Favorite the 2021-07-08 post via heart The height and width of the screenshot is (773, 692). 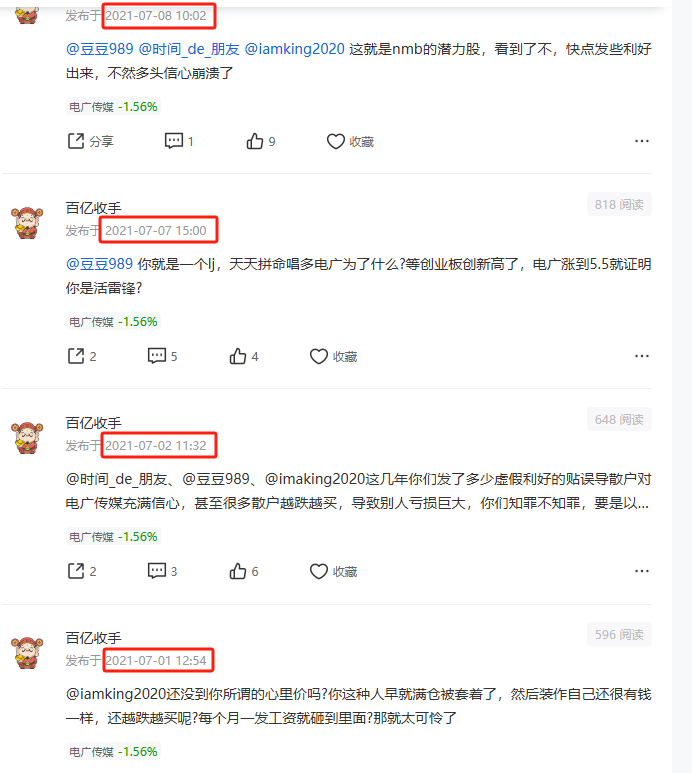click(x=350, y=141)
